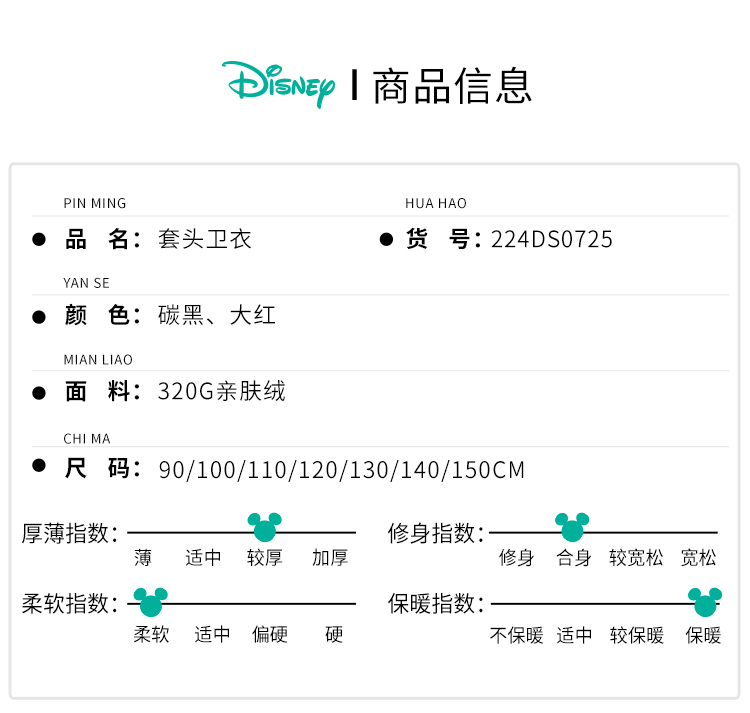Screen dimensions: 750x713
Task: Click 适中 under the softness scale
Action: (212, 635)
